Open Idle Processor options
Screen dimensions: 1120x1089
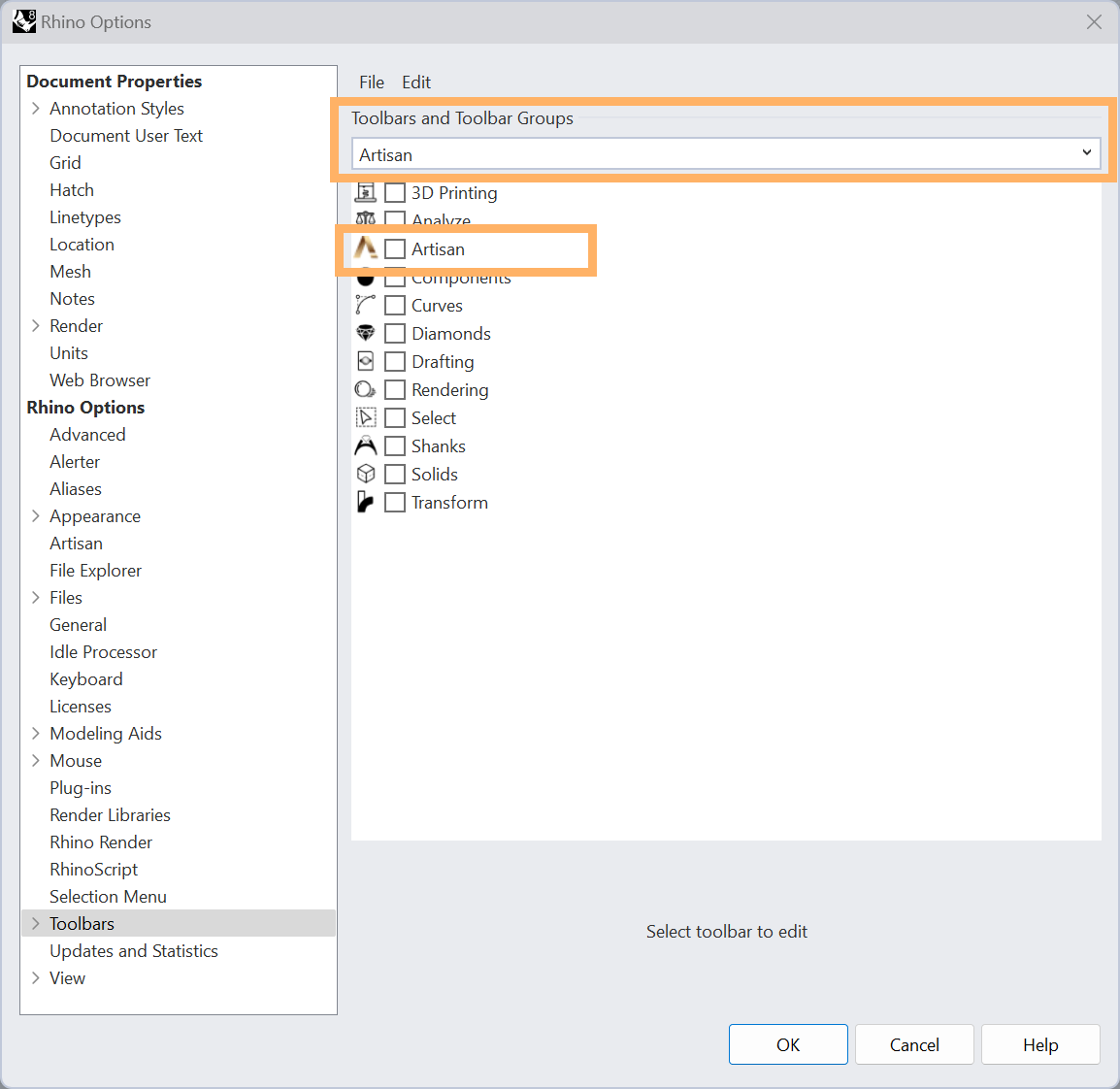click(x=103, y=651)
